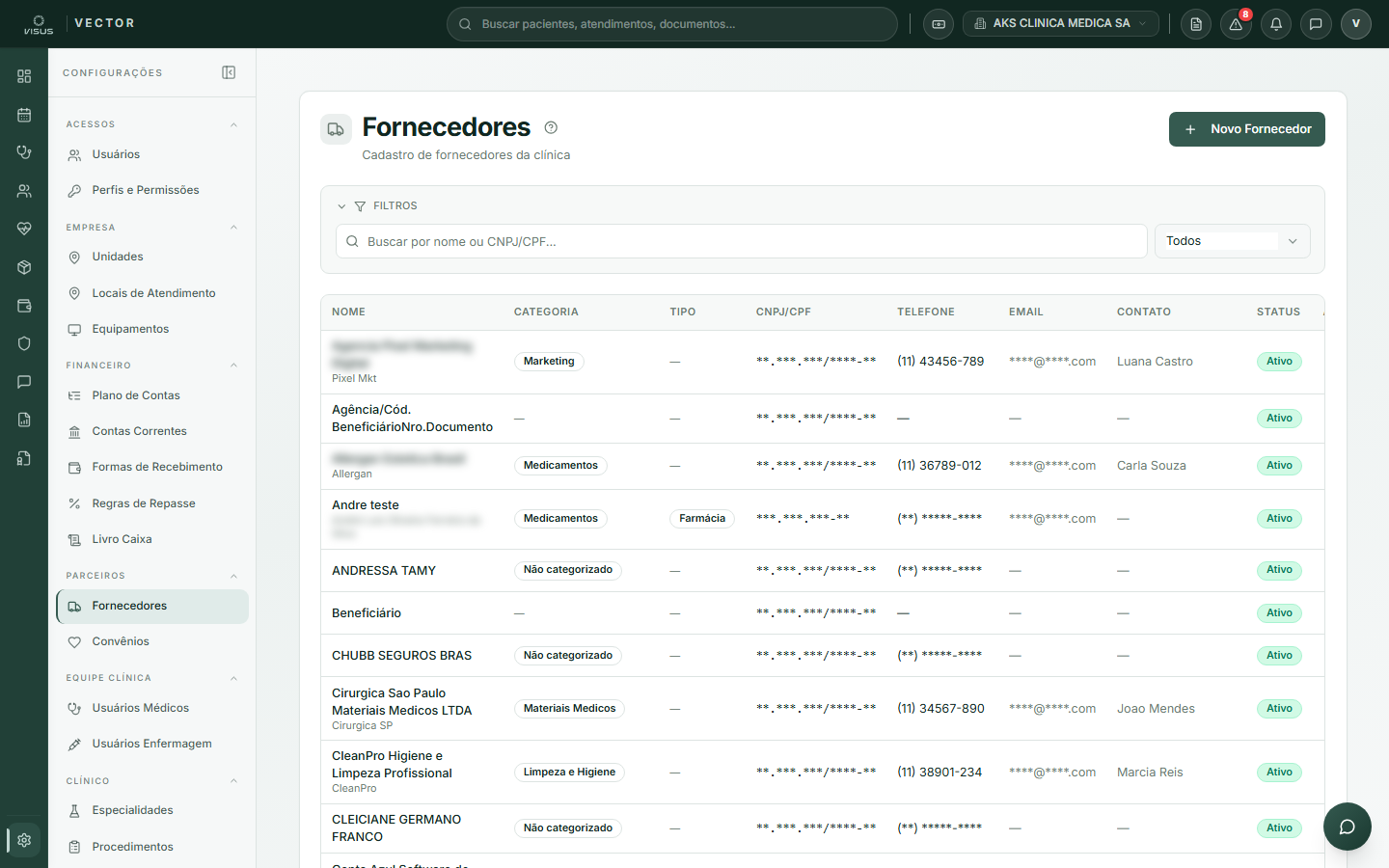Open Perfis e Permissões in sidebar
Image resolution: width=1389 pixels, height=868 pixels.
coord(152,190)
